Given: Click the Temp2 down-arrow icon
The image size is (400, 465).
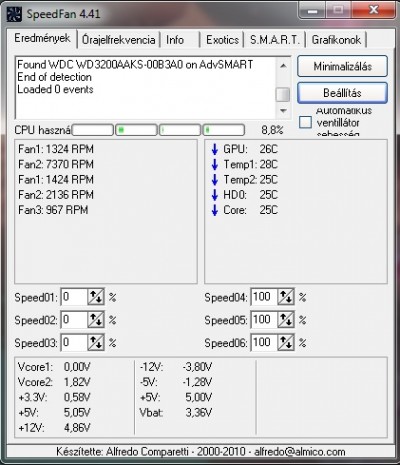Looking at the screenshot, I should (215, 180).
